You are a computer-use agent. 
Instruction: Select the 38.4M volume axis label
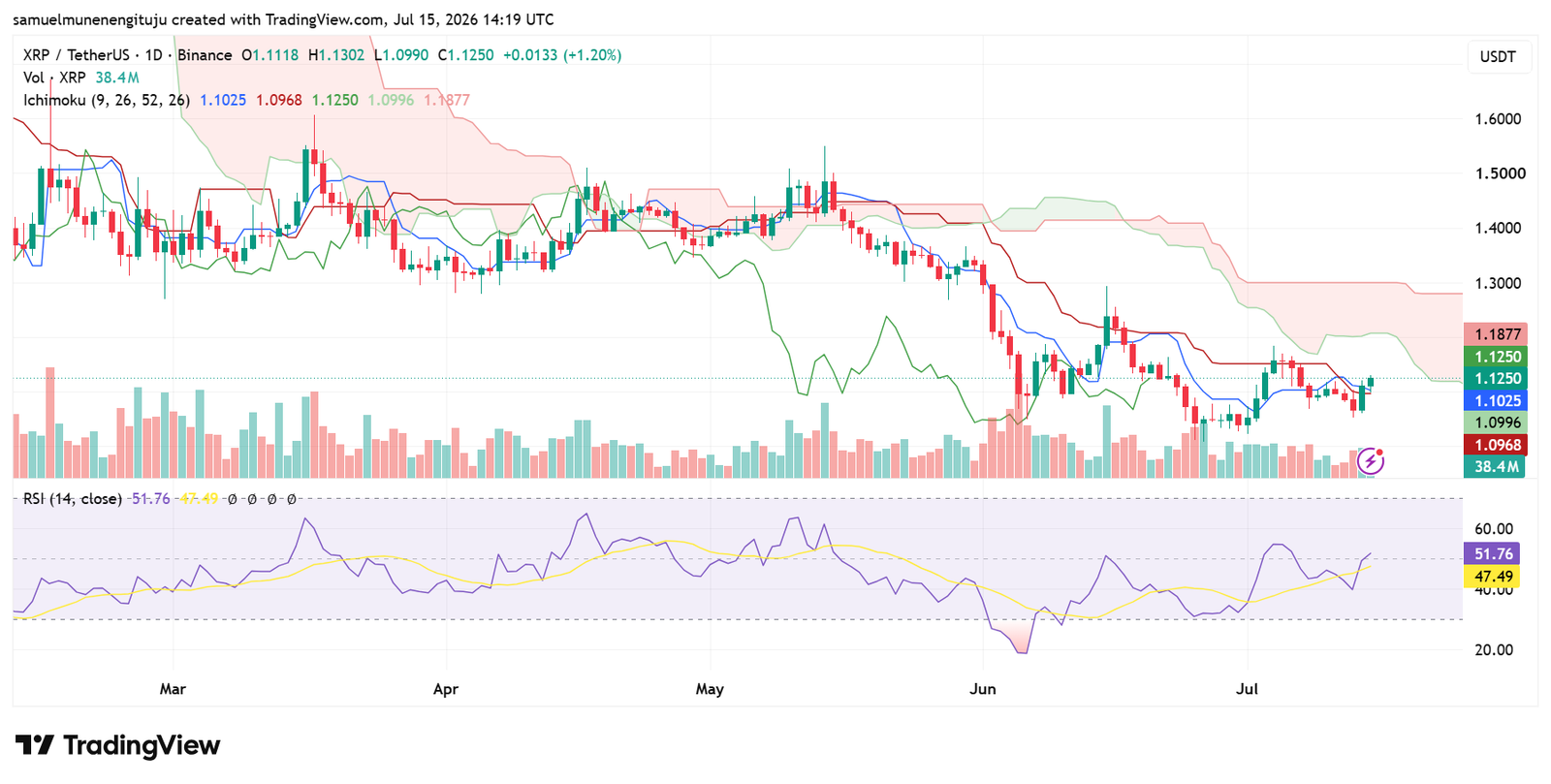click(1495, 467)
